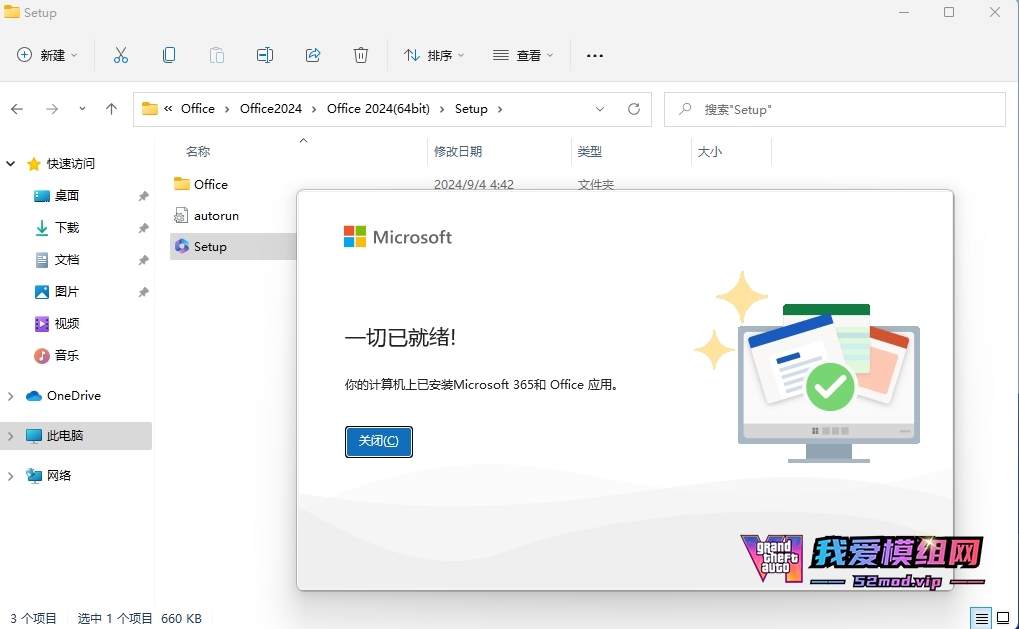Expand address bar history dropdown
The height and width of the screenshot is (629, 1019).
coord(600,109)
